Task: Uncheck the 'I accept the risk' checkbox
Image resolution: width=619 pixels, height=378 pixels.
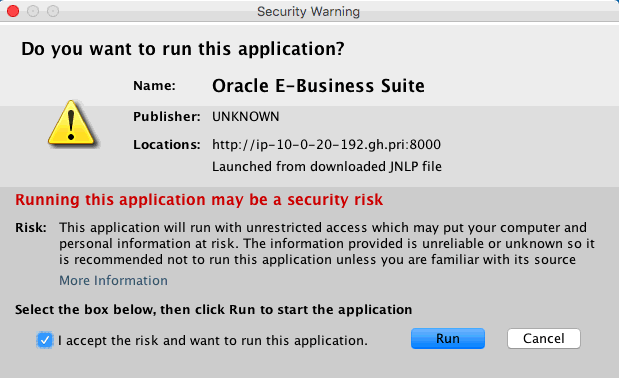Action: pyautogui.click(x=45, y=340)
